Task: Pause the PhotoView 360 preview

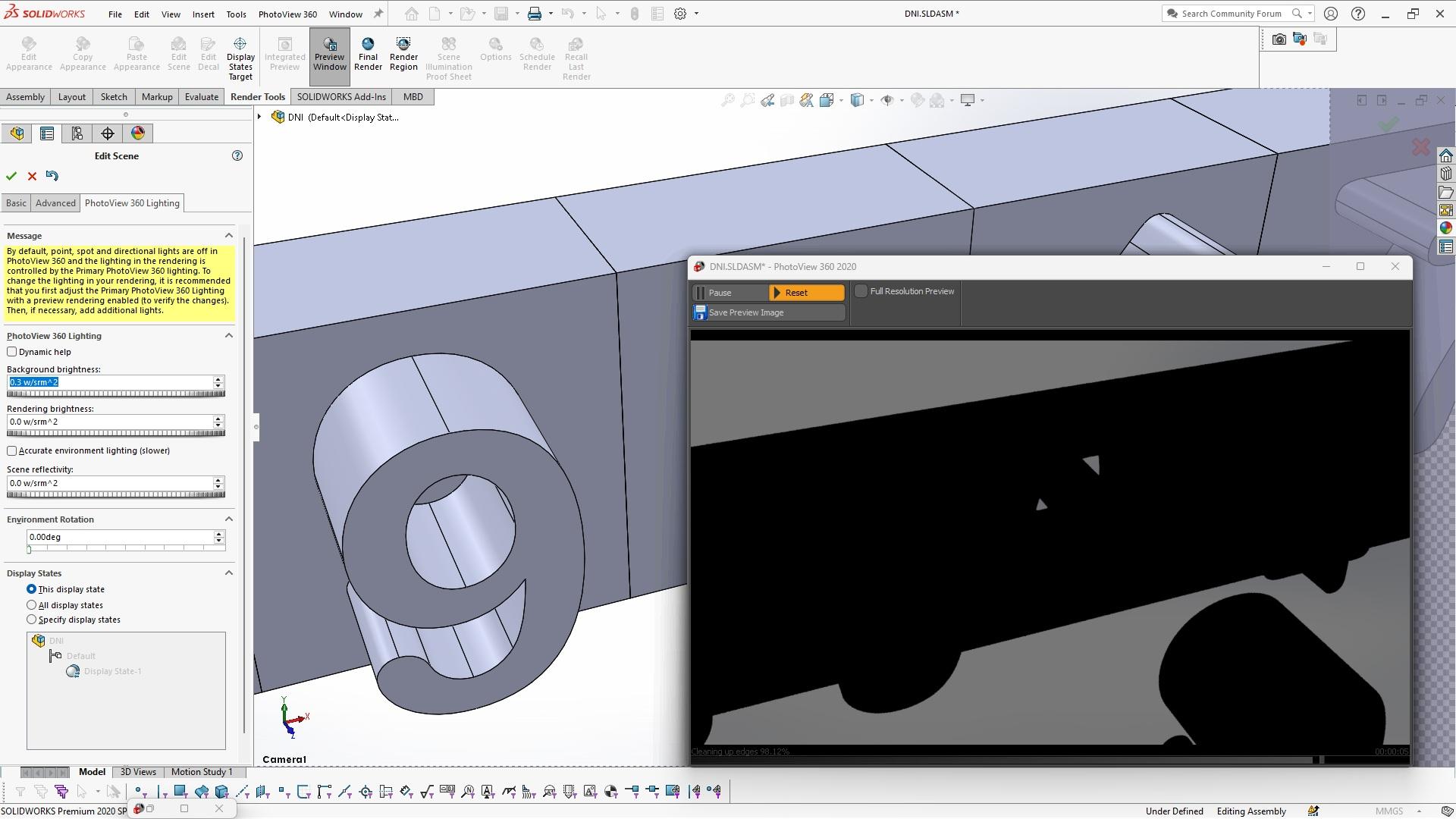Action: pyautogui.click(x=730, y=293)
